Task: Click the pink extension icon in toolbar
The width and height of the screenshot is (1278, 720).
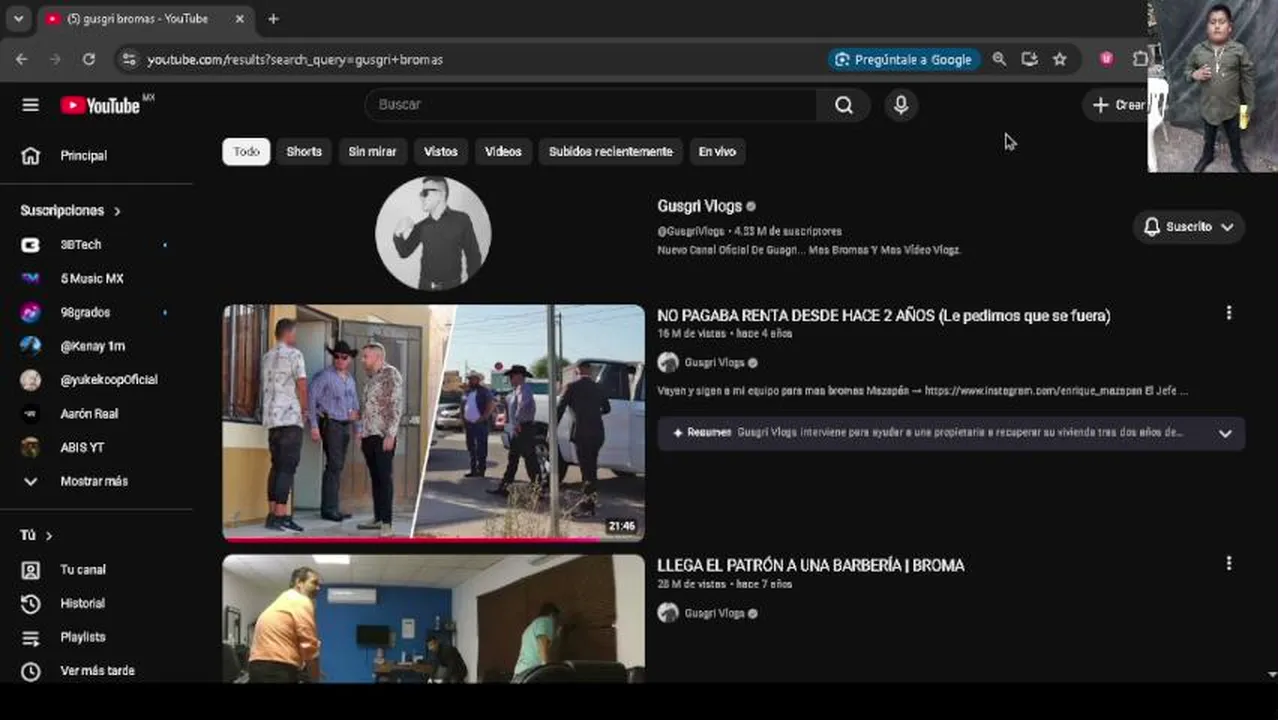Action: coord(1106,60)
